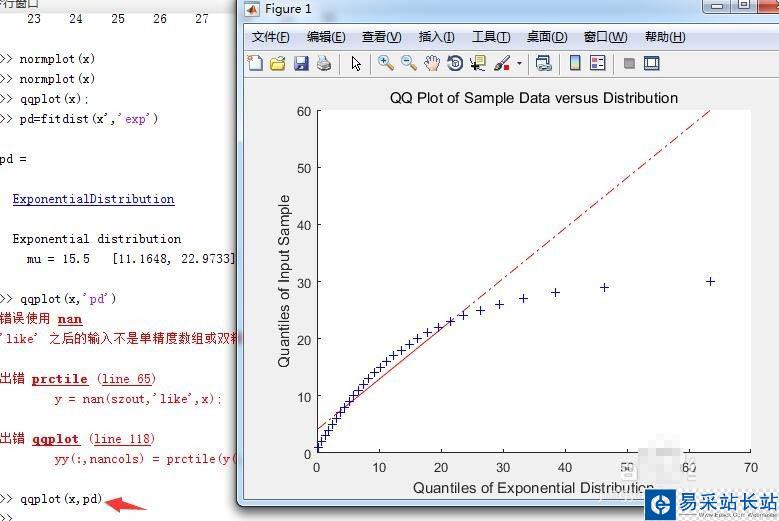Open the prctile error link
Image resolution: width=779 pixels, height=521 pixels.
point(60,379)
